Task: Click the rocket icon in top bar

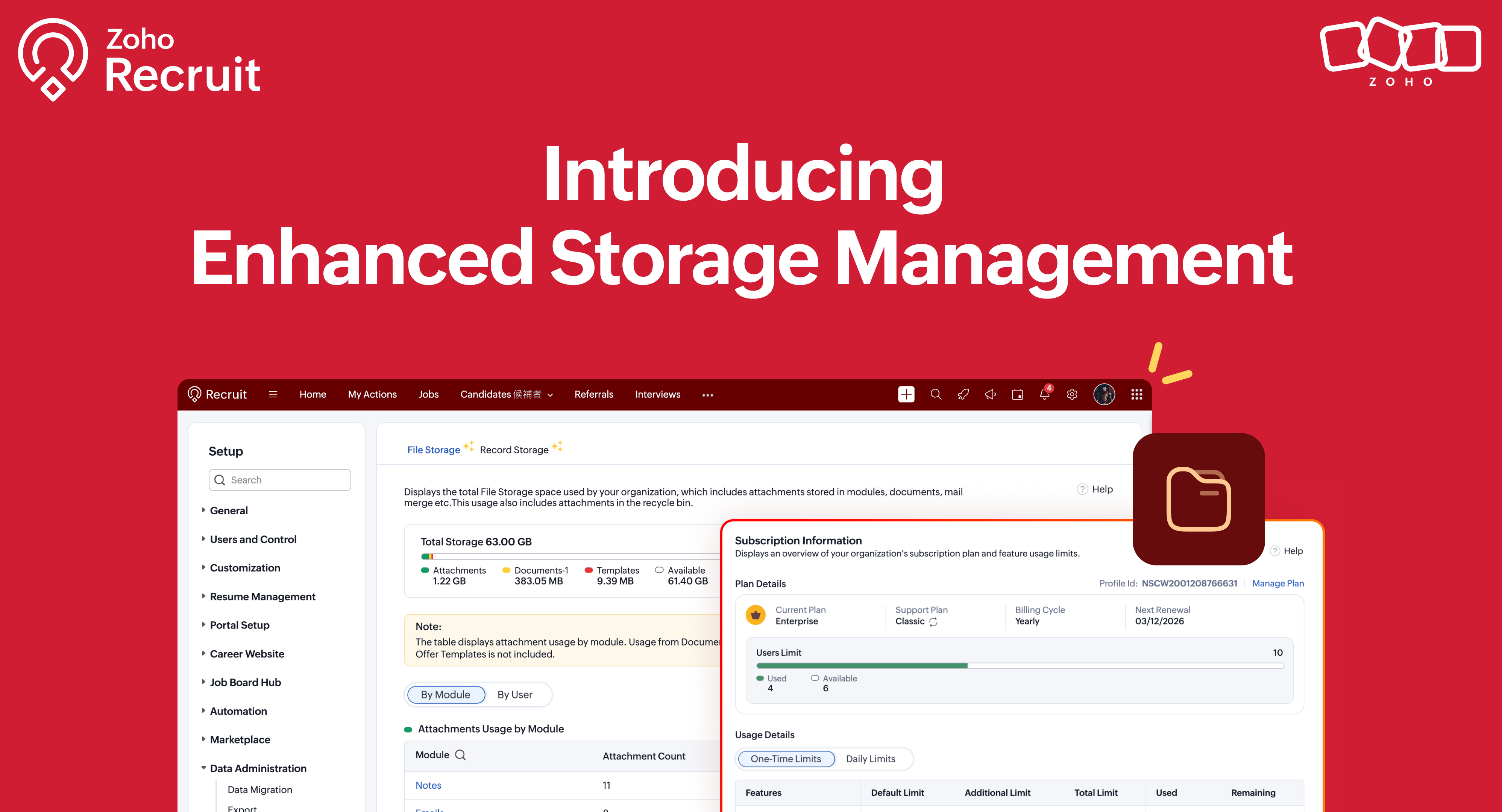Action: tap(963, 395)
